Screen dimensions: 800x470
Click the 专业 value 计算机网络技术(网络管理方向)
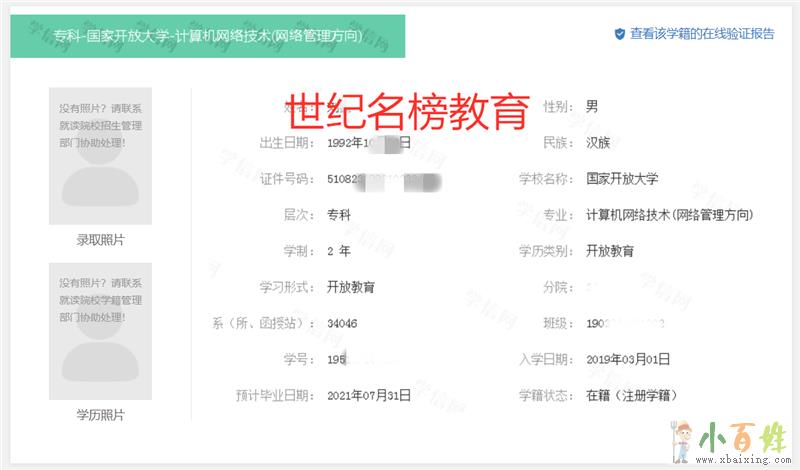669,215
